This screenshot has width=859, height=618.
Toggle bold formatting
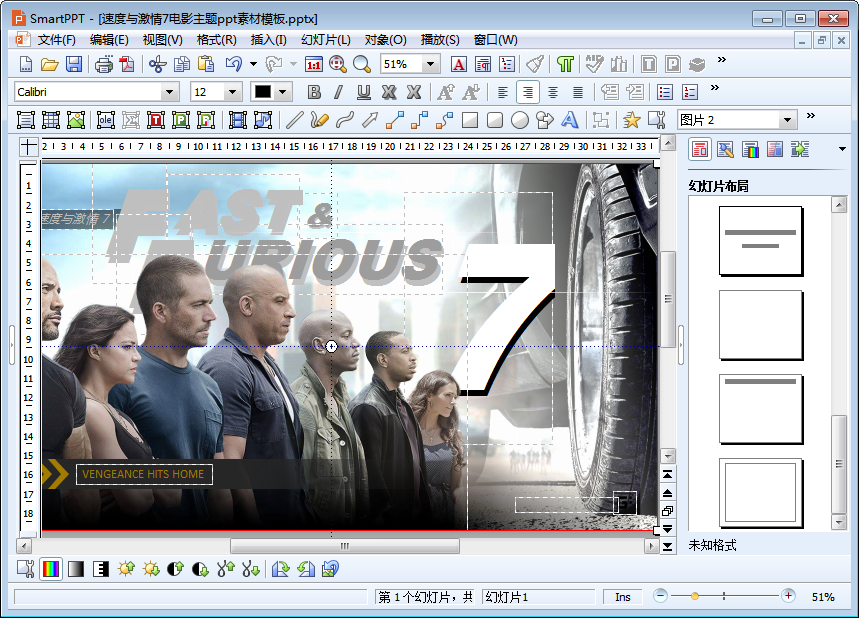[314, 92]
